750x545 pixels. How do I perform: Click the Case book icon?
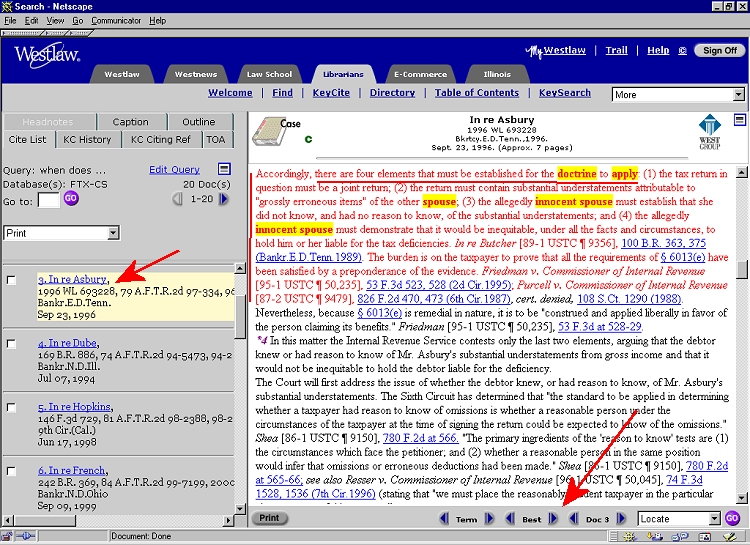pyautogui.click(x=270, y=131)
